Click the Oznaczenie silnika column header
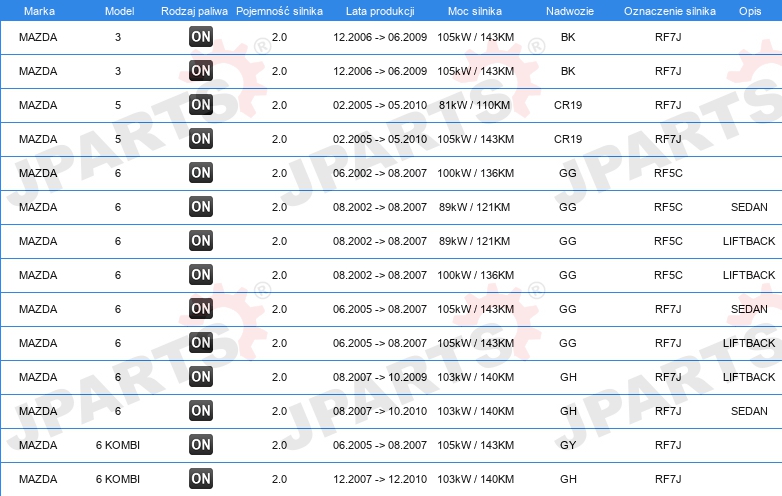The width and height of the screenshot is (782, 496). tap(670, 11)
